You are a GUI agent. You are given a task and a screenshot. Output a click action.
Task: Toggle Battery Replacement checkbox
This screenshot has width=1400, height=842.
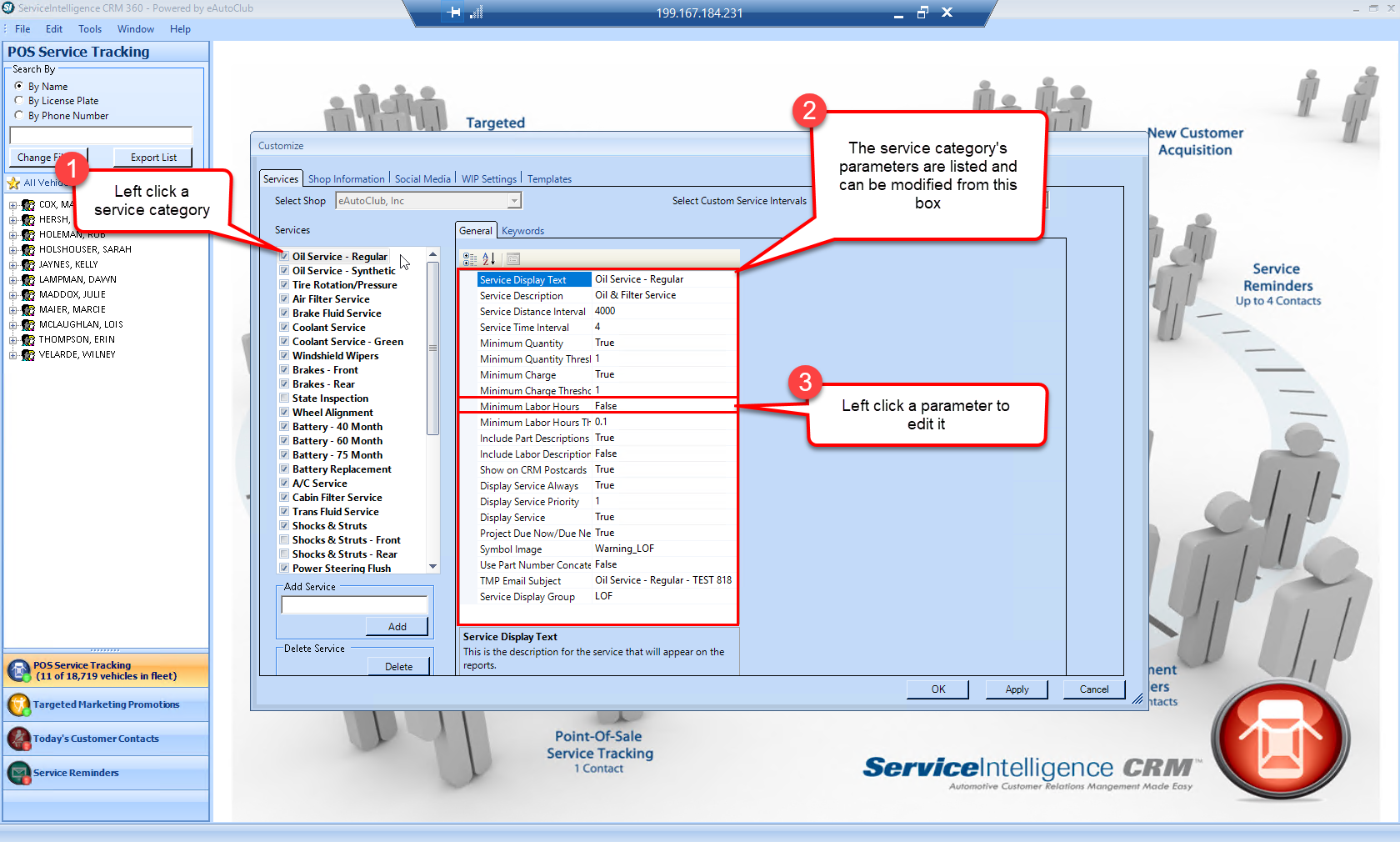[284, 469]
